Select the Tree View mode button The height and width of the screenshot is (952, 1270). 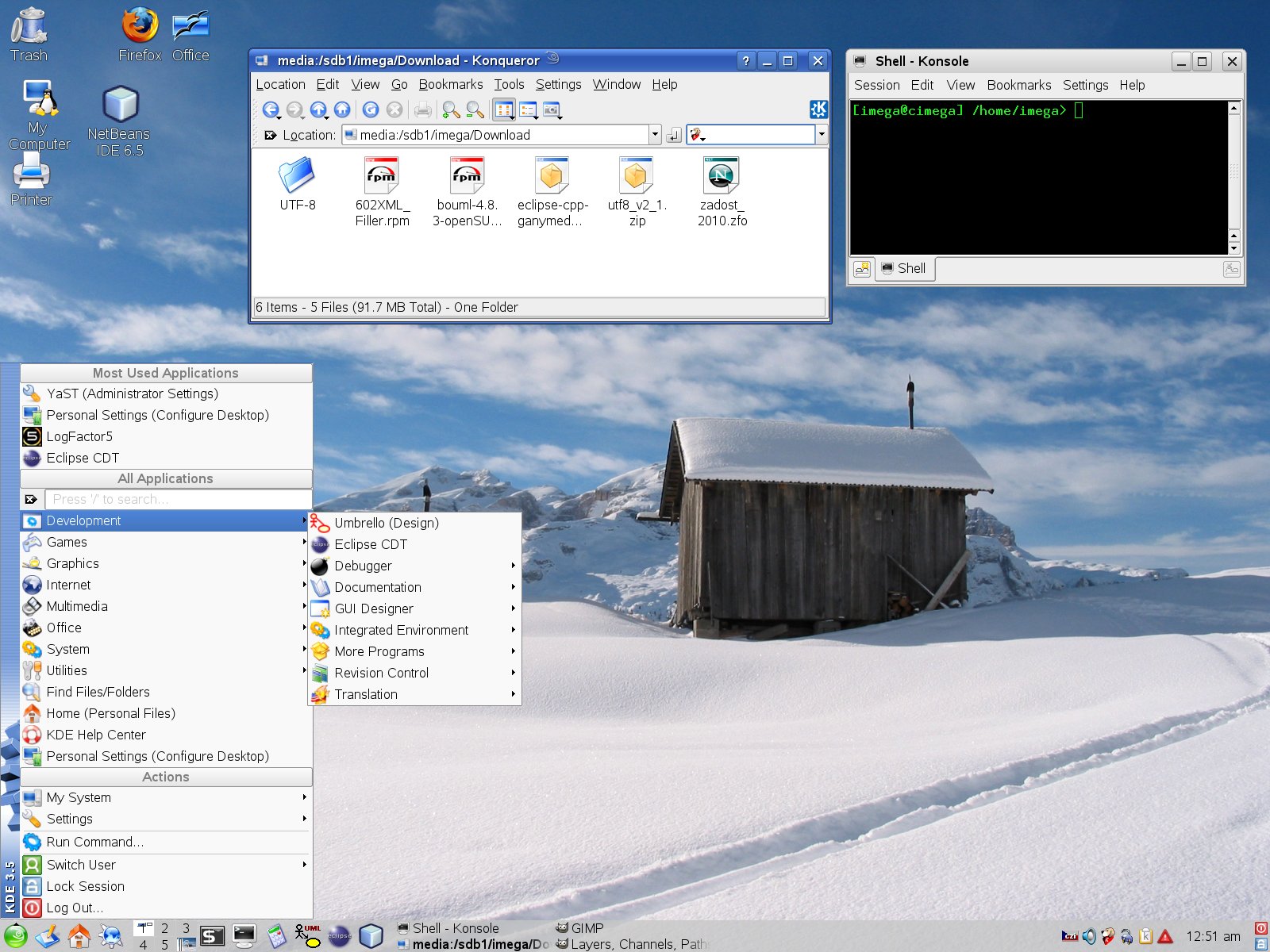tap(528, 110)
